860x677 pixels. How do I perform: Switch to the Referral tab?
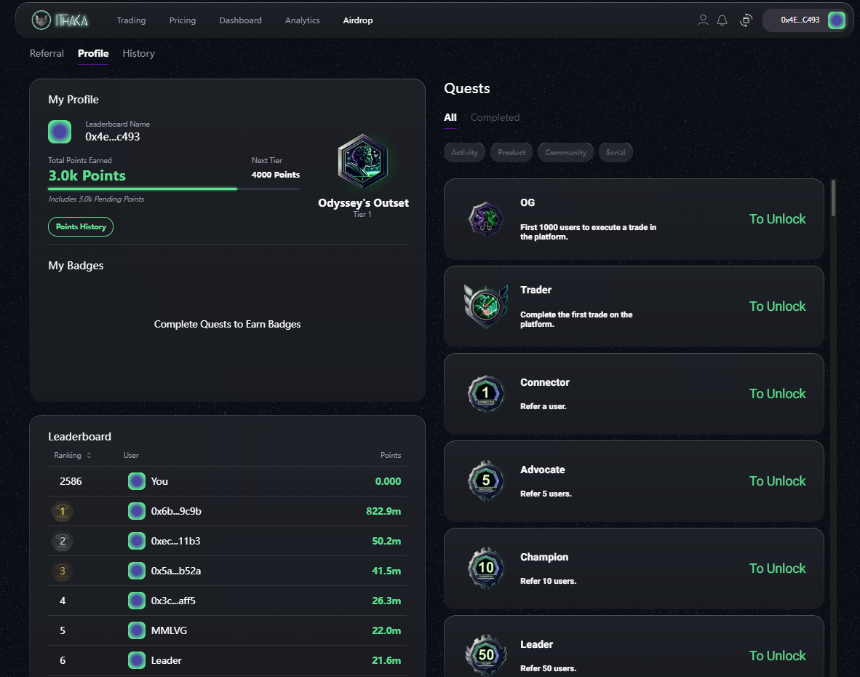[x=47, y=53]
